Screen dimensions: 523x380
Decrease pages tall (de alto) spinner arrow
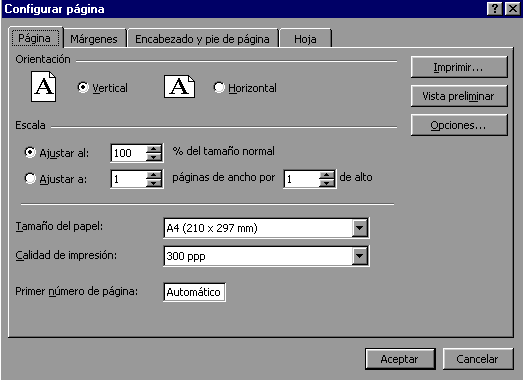[x=327, y=183]
